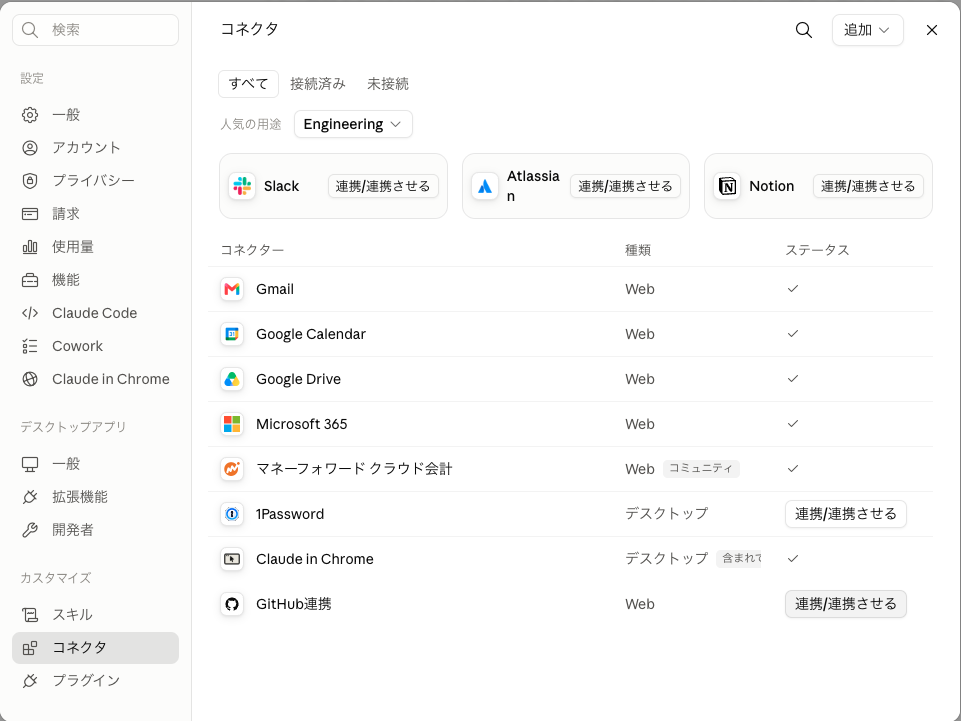
Task: Open プライバシー settings
Action: pyautogui.click(x=96, y=181)
